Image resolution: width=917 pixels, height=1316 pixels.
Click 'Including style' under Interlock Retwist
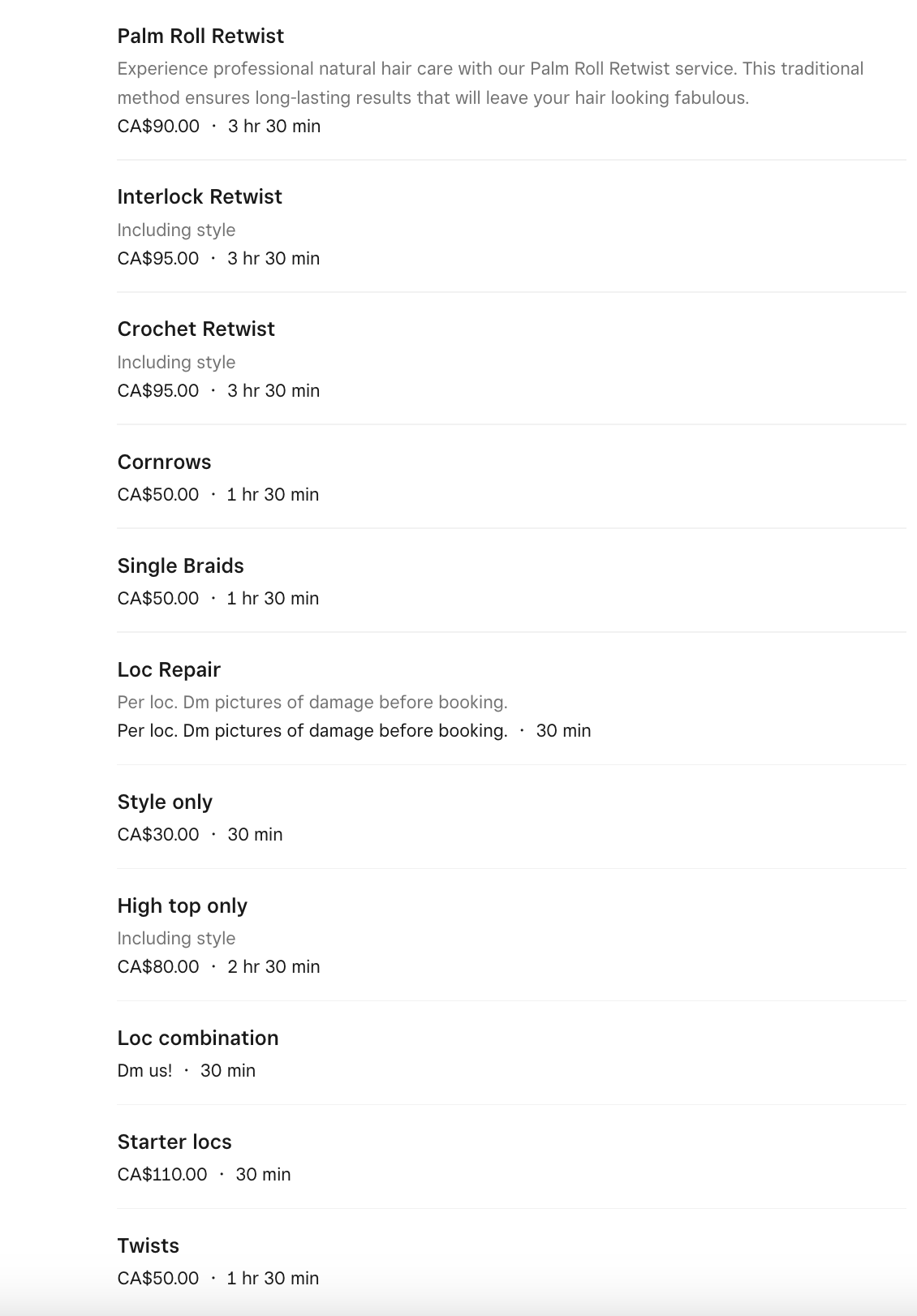[176, 230]
